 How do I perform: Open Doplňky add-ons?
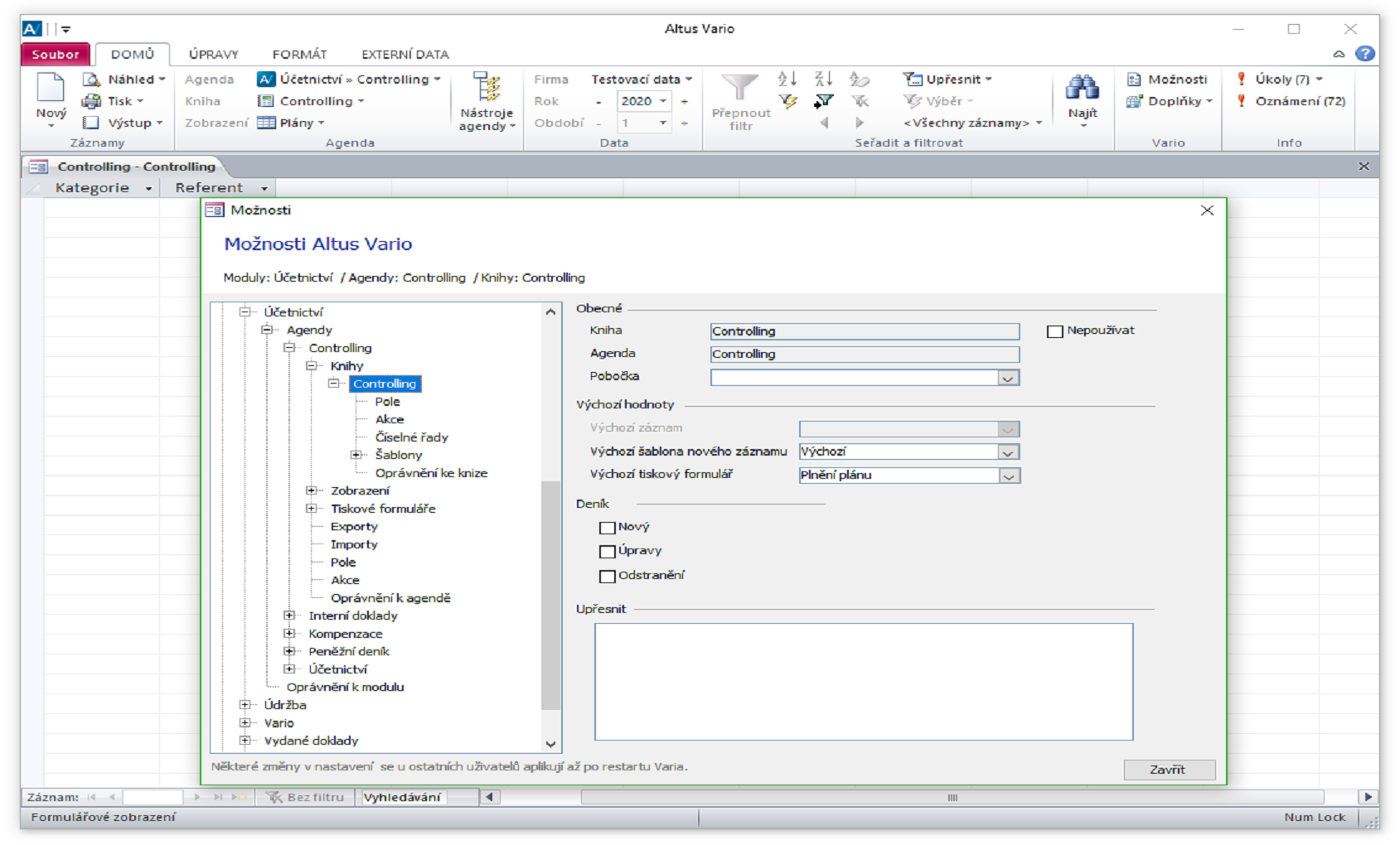coord(1170,101)
